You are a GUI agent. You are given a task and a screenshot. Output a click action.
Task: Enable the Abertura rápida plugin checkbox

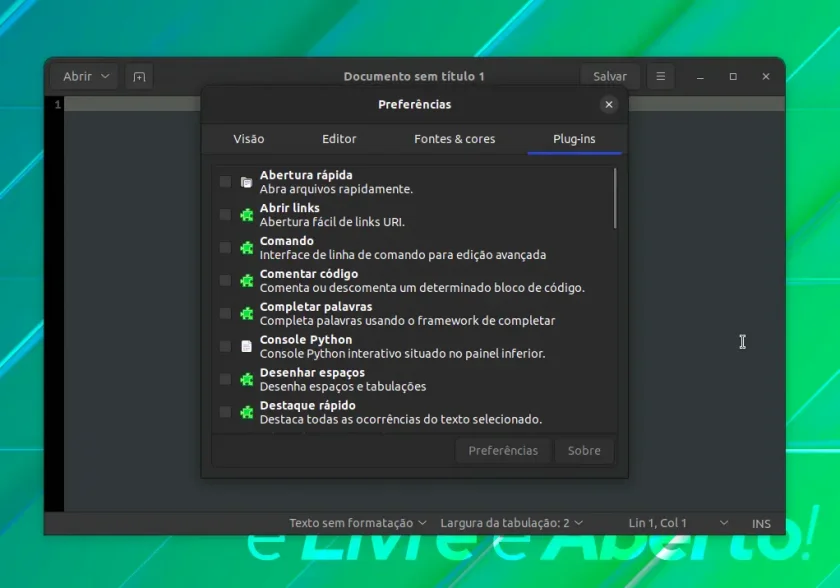[x=226, y=182]
